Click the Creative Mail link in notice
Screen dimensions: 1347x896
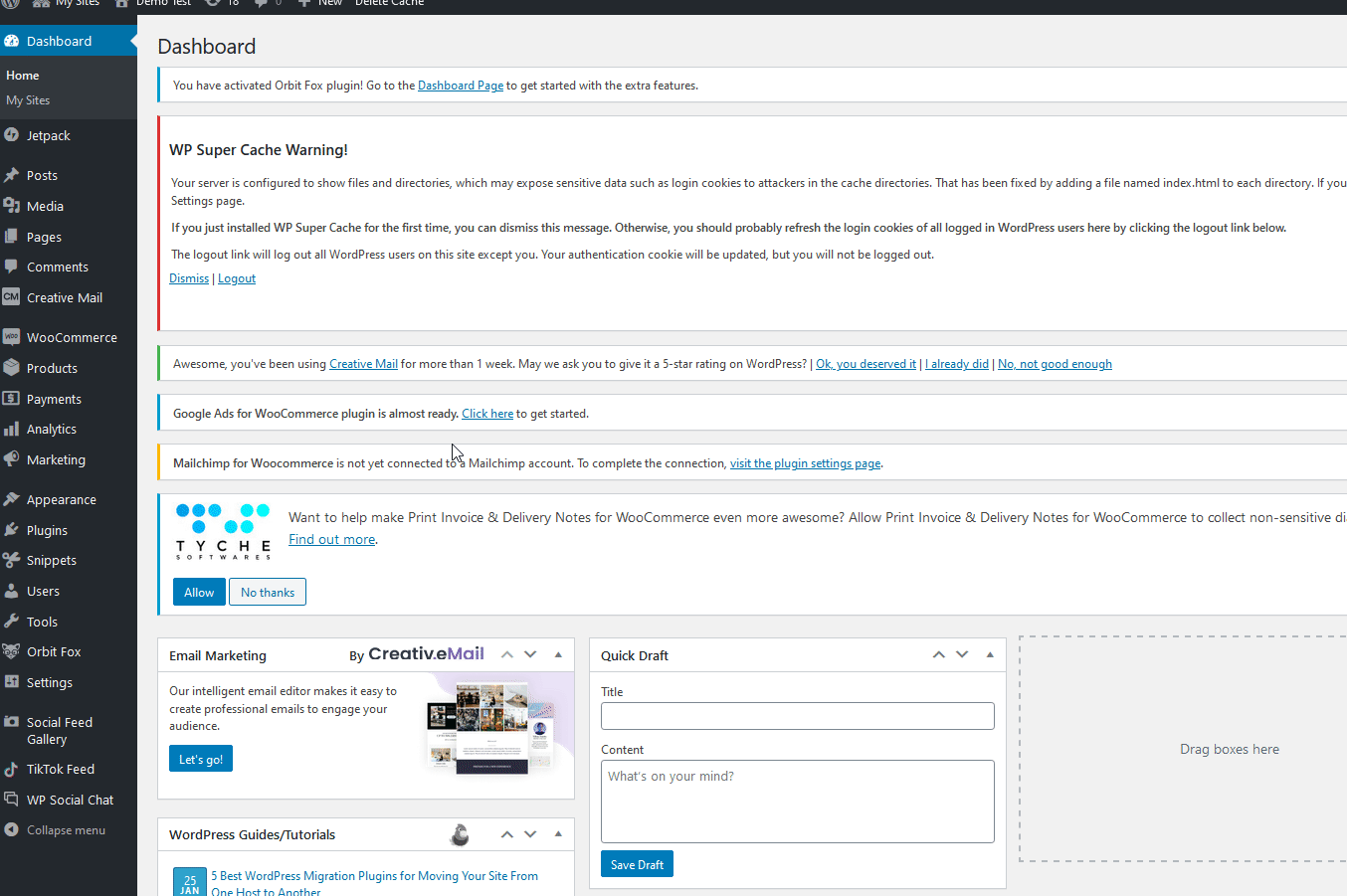[x=363, y=364]
